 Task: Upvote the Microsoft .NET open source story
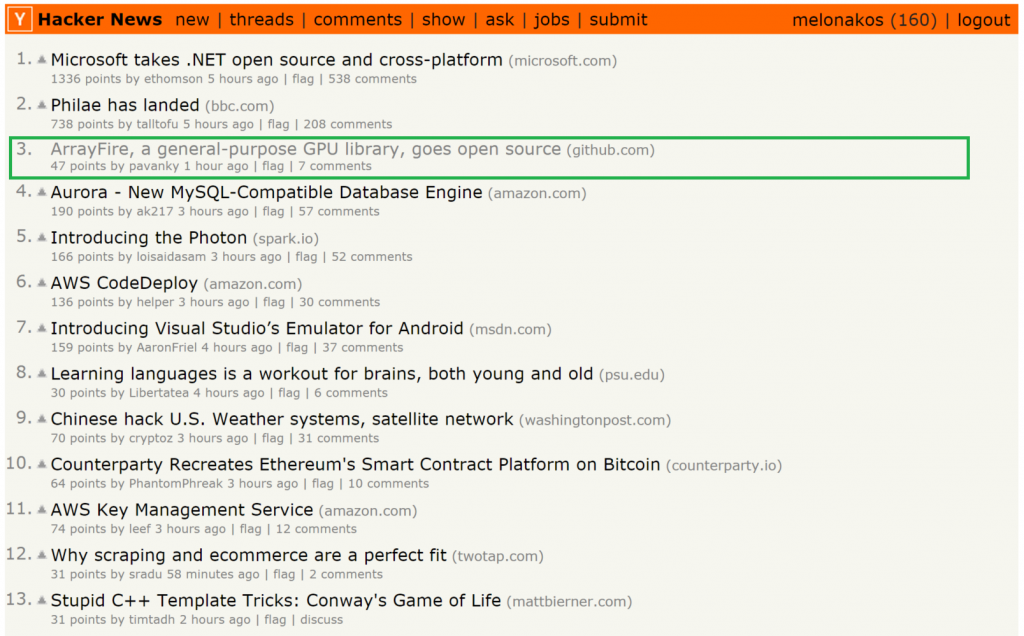[42, 60]
